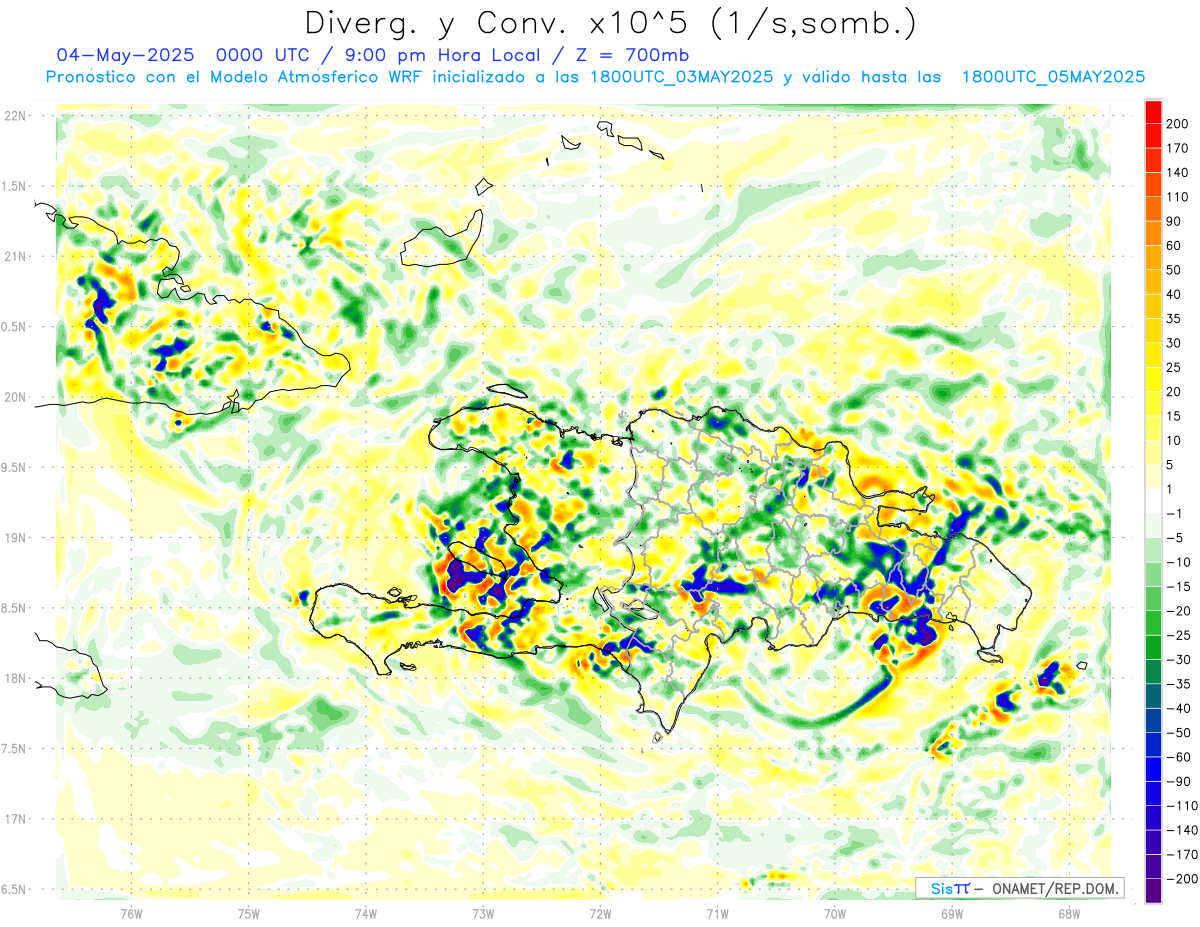Viewport: 1200px width, 927px height.
Task: Click the red topmost swatch of the color scale
Action: (1152, 112)
